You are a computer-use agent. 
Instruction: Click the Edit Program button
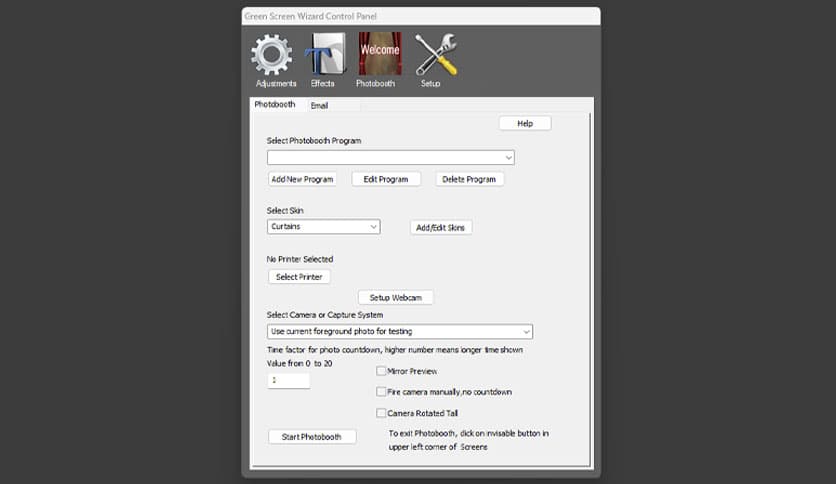pyautogui.click(x=385, y=179)
